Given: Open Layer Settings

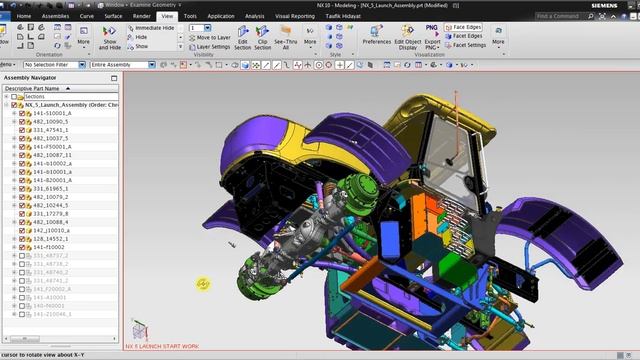Looking at the screenshot, I should tap(210, 47).
